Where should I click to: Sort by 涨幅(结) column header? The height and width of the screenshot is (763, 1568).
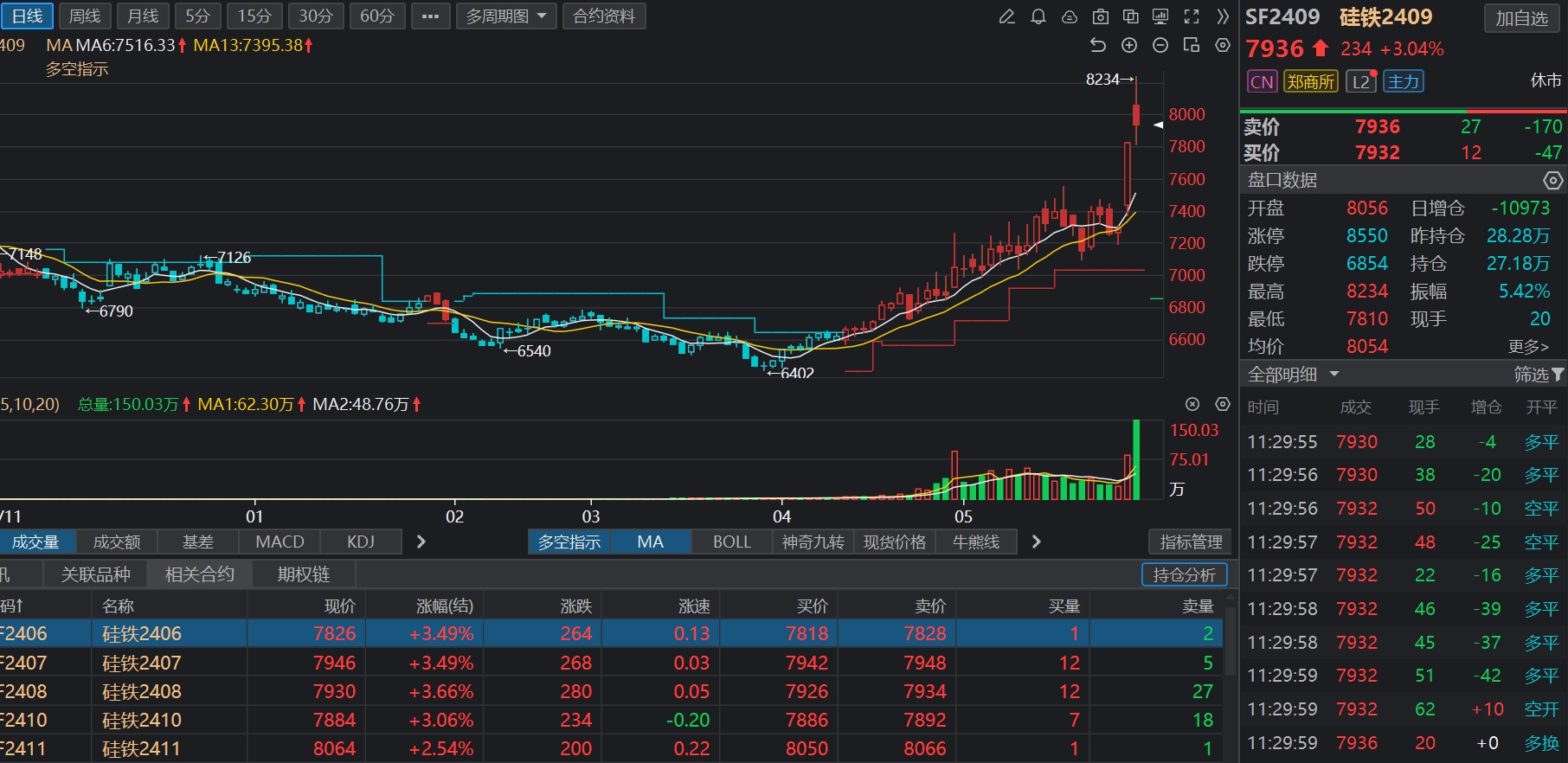click(445, 606)
